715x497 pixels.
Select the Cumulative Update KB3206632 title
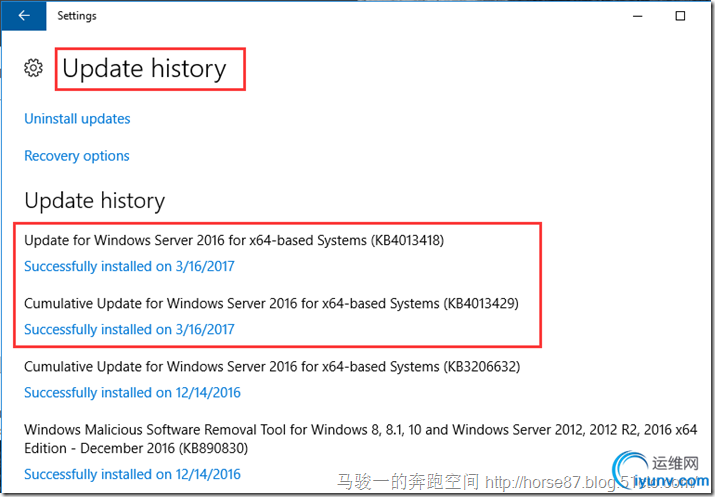click(272, 367)
